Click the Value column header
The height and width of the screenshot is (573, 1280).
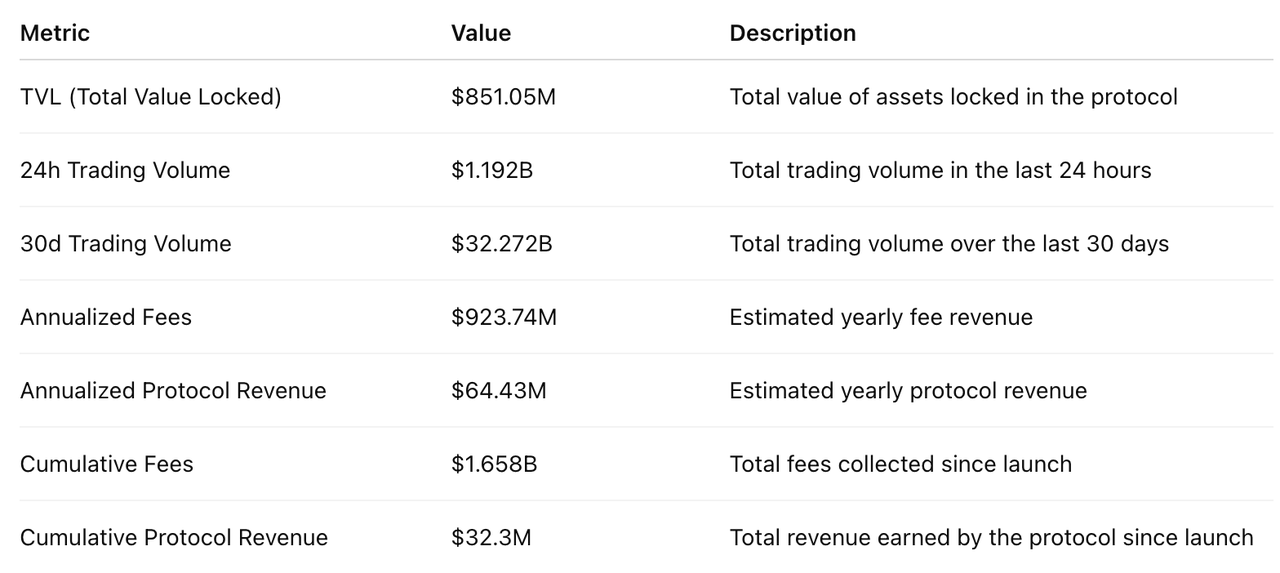click(481, 33)
